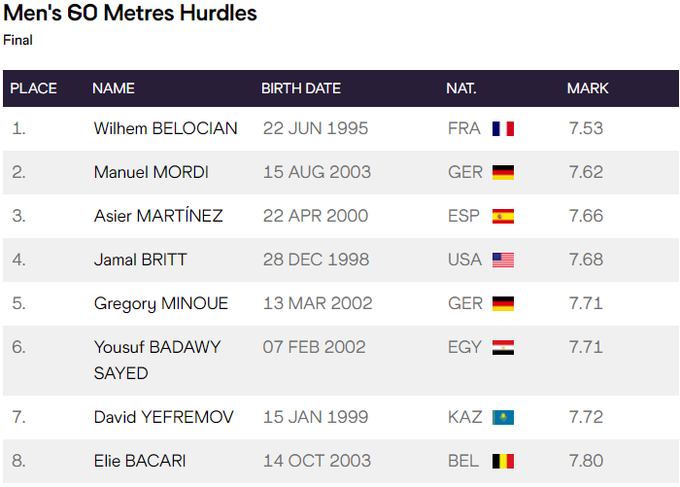Viewport: 680px width, 487px height.
Task: Click the German flag beside Manuel Mordi
Action: click(x=503, y=172)
